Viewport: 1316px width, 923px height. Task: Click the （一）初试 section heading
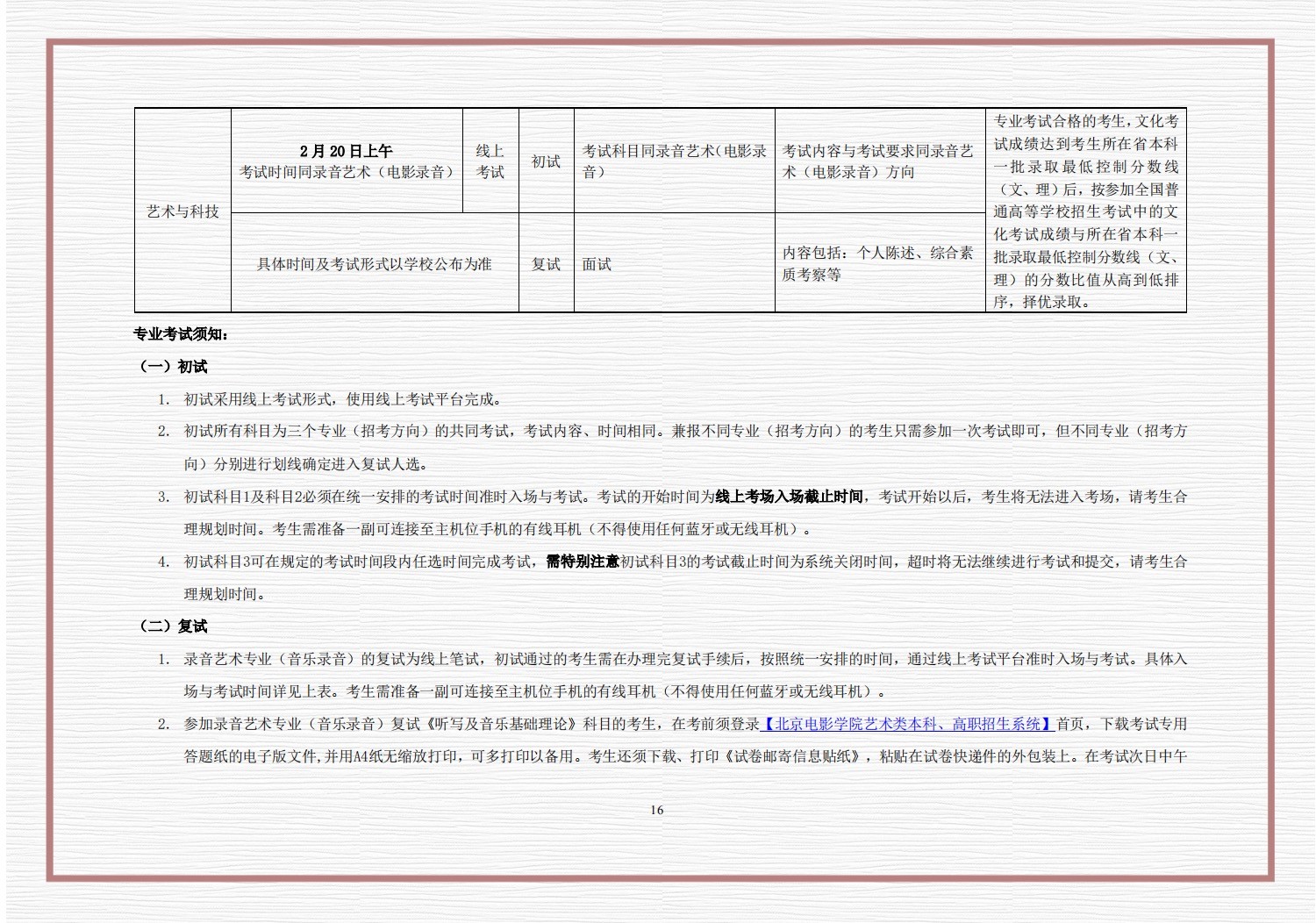tap(173, 367)
